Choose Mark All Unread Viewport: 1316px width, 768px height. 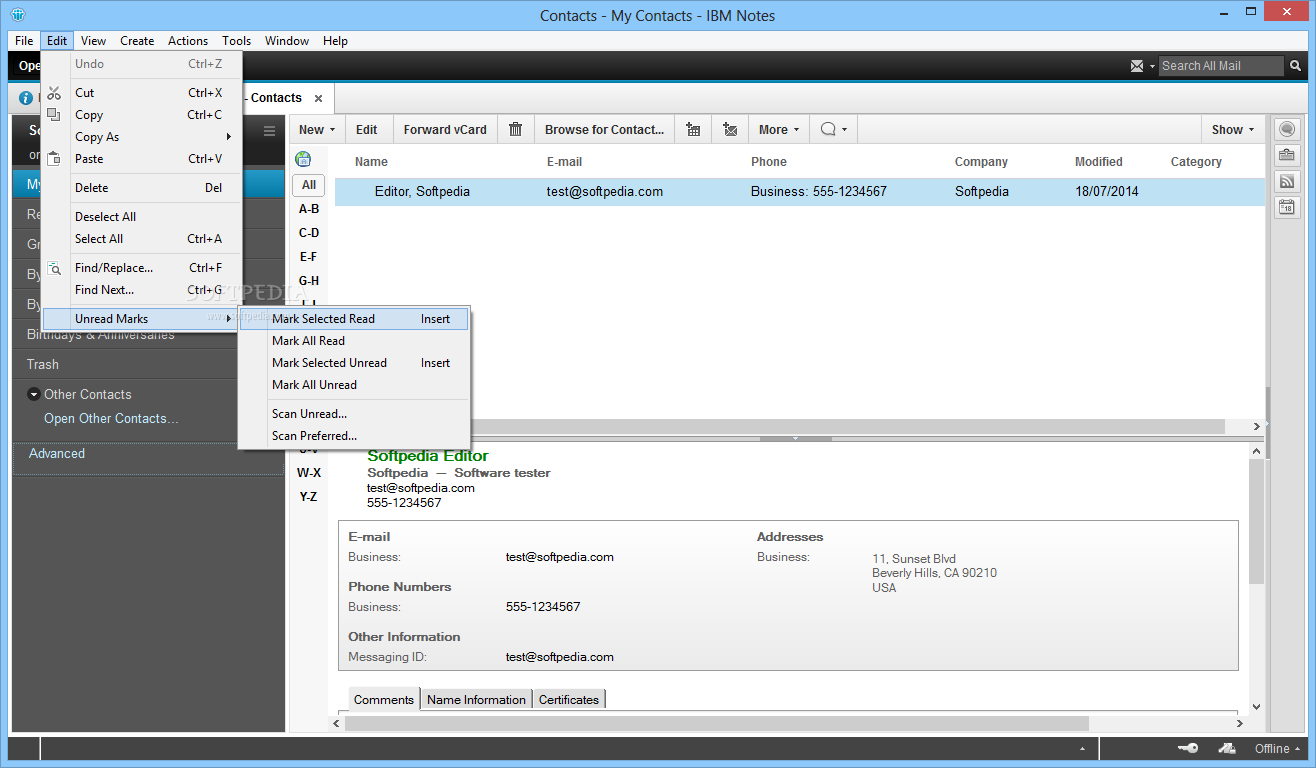click(x=354, y=385)
